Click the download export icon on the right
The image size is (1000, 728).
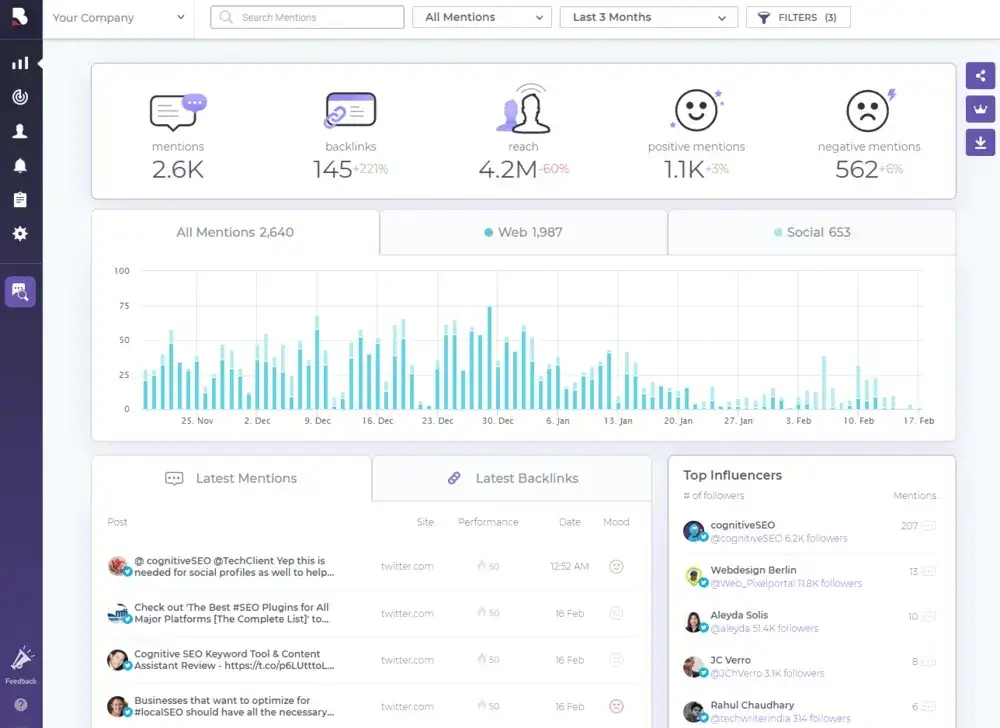click(x=981, y=141)
